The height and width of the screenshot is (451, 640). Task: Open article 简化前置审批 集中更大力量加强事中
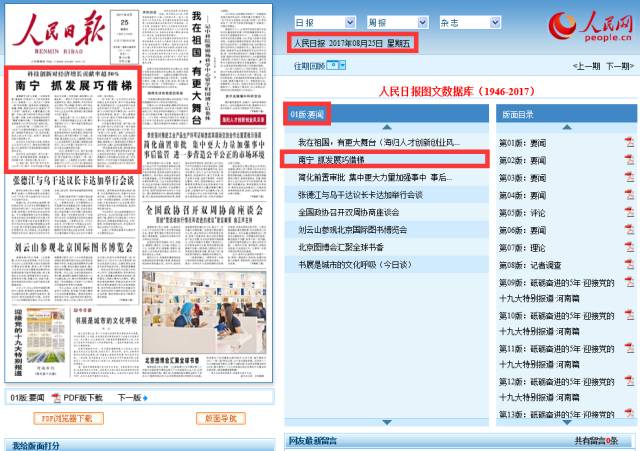tap(375, 178)
